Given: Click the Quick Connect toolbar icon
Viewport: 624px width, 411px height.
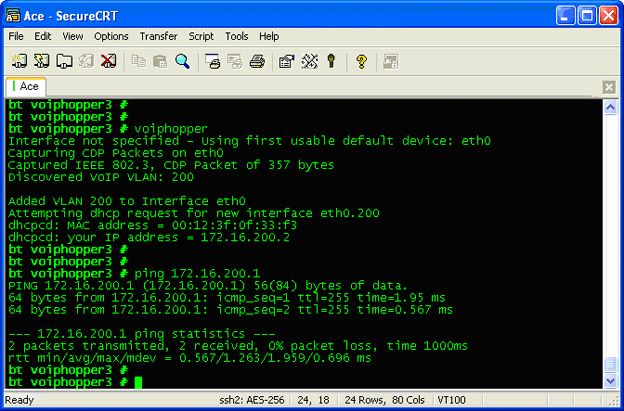Looking at the screenshot, I should [41, 61].
